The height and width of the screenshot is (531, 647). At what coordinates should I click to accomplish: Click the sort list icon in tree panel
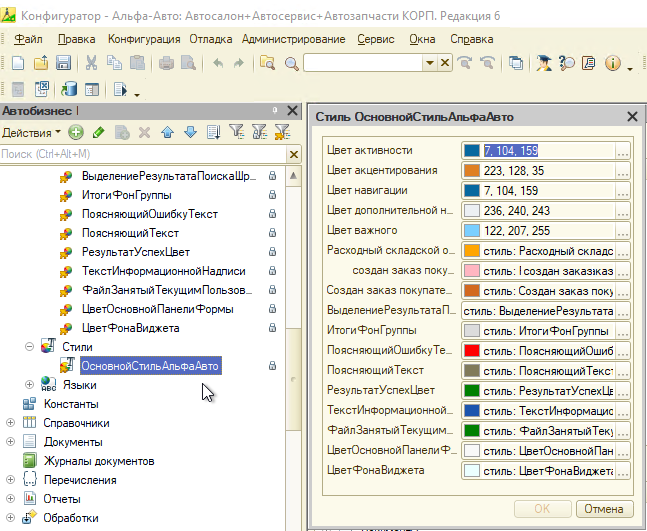pos(213,132)
